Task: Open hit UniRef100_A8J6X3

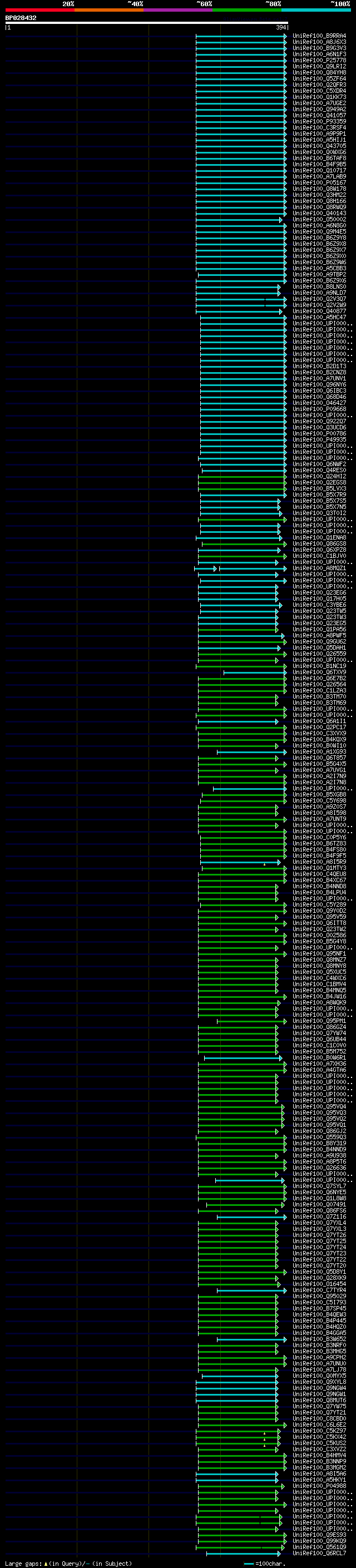Action: [x=319, y=42]
